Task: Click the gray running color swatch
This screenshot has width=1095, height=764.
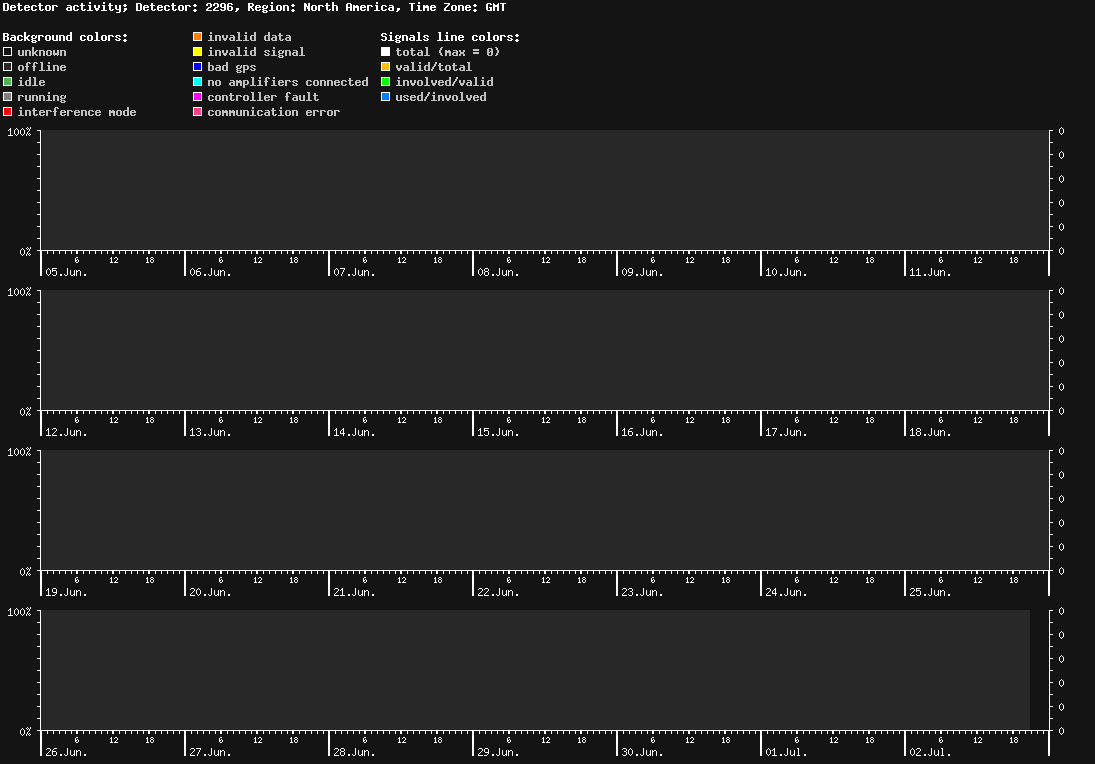Action: (8, 97)
